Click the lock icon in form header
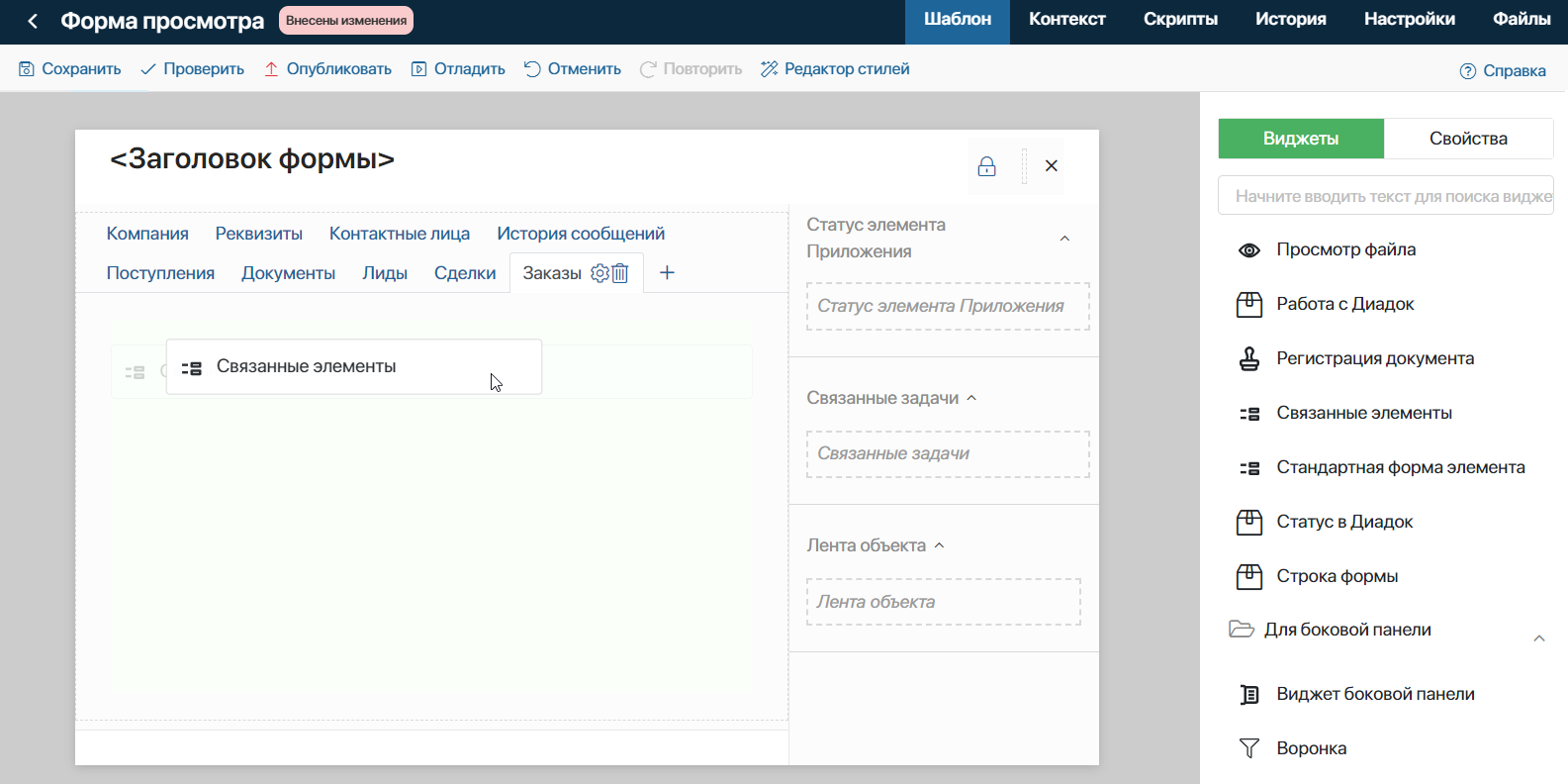1568x784 pixels. coord(986,166)
